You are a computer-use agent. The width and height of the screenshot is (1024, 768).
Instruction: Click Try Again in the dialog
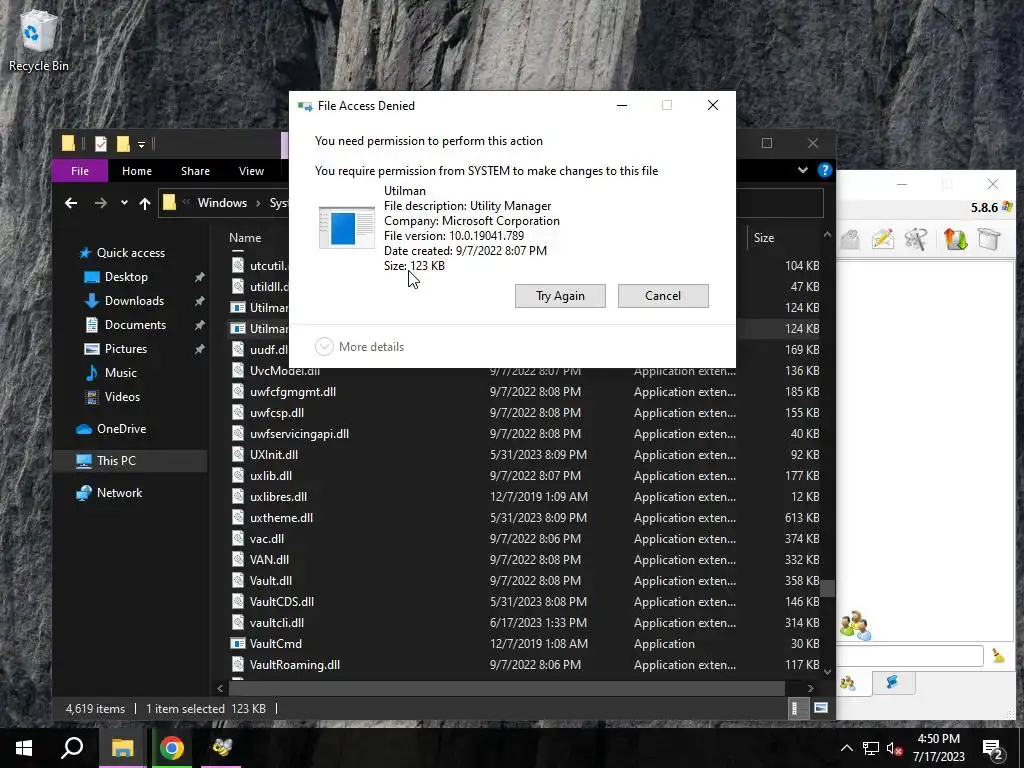tap(560, 296)
